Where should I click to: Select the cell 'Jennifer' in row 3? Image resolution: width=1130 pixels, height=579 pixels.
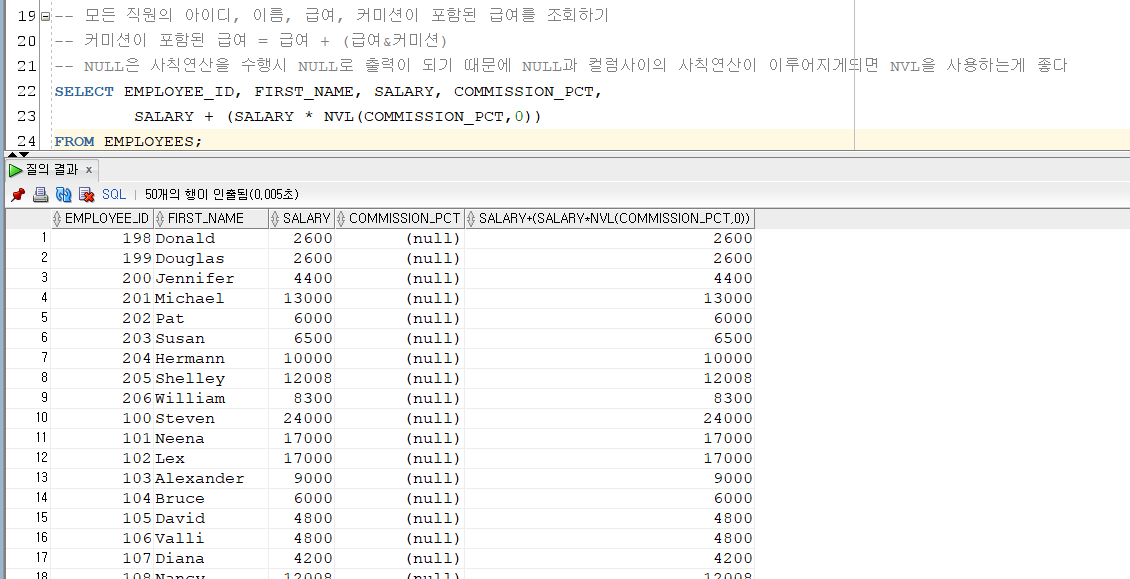click(x=210, y=278)
